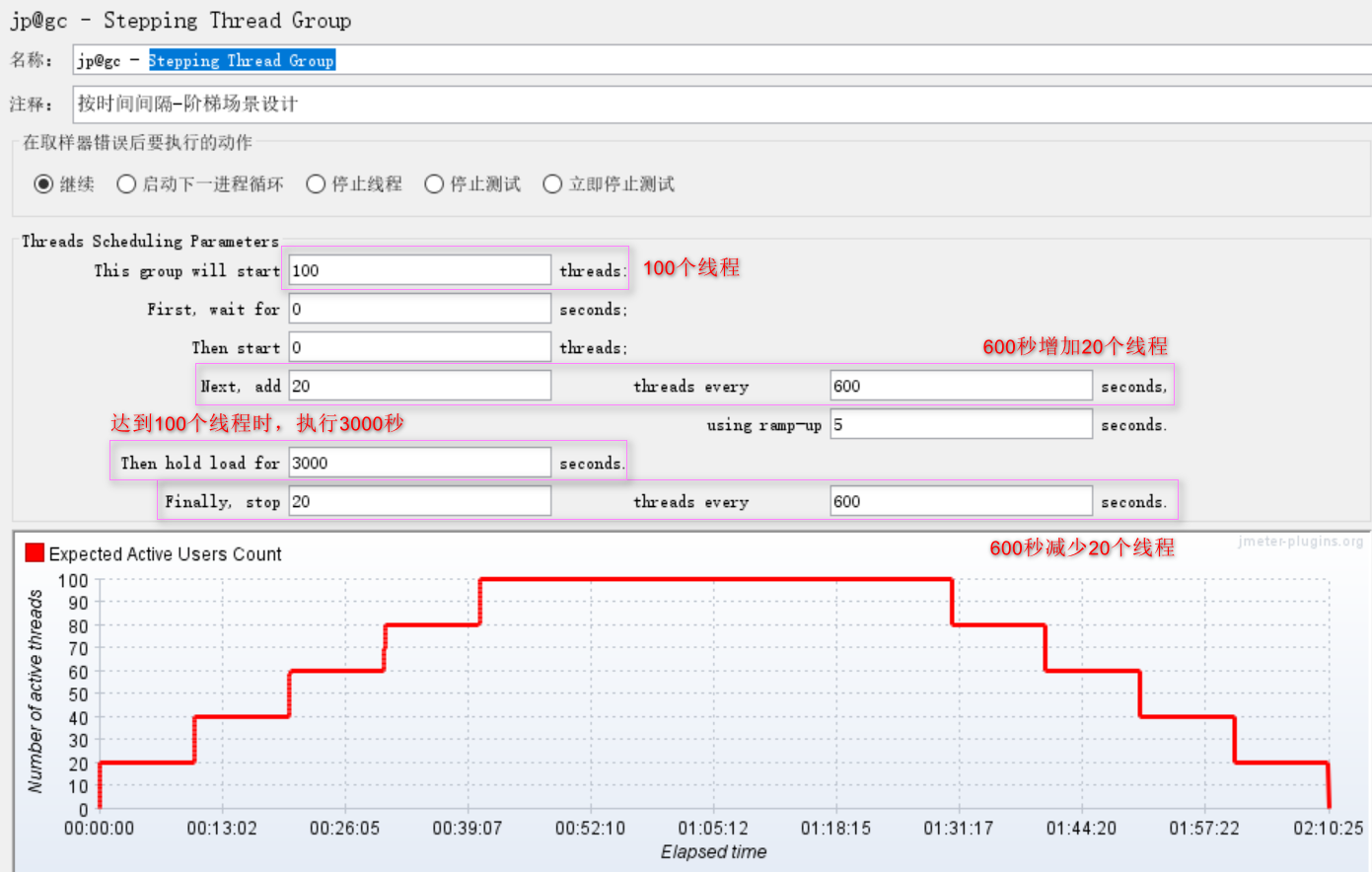Click the red legend color square
The width and height of the screenshot is (1372, 872).
pyautogui.click(x=35, y=552)
